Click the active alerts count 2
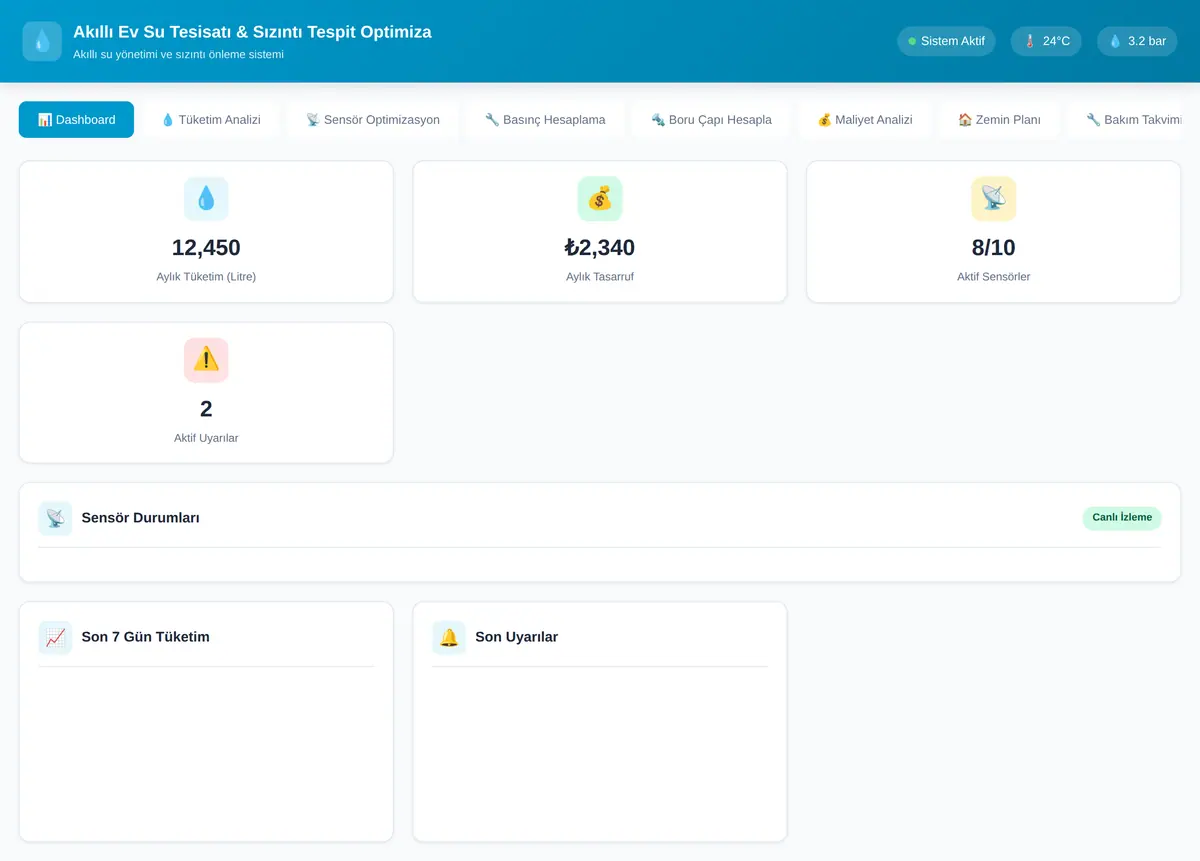The height and width of the screenshot is (861, 1200). [x=206, y=409]
